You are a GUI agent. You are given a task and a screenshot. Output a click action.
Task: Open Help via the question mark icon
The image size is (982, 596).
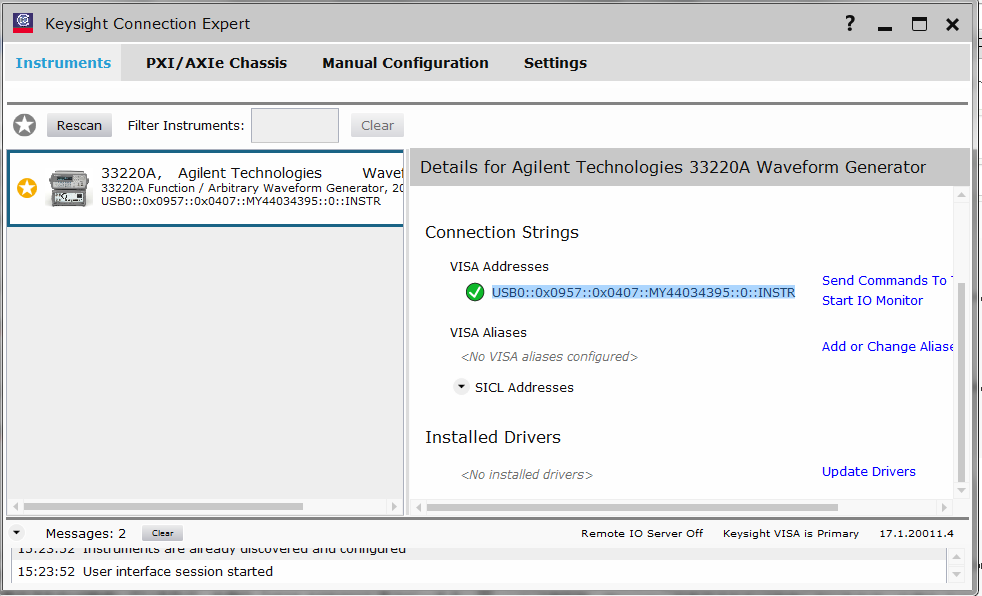click(849, 23)
